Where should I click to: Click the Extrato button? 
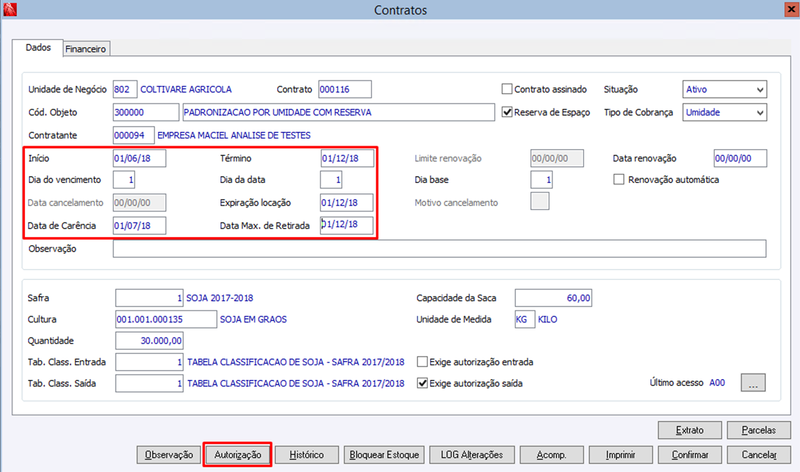pos(690,430)
